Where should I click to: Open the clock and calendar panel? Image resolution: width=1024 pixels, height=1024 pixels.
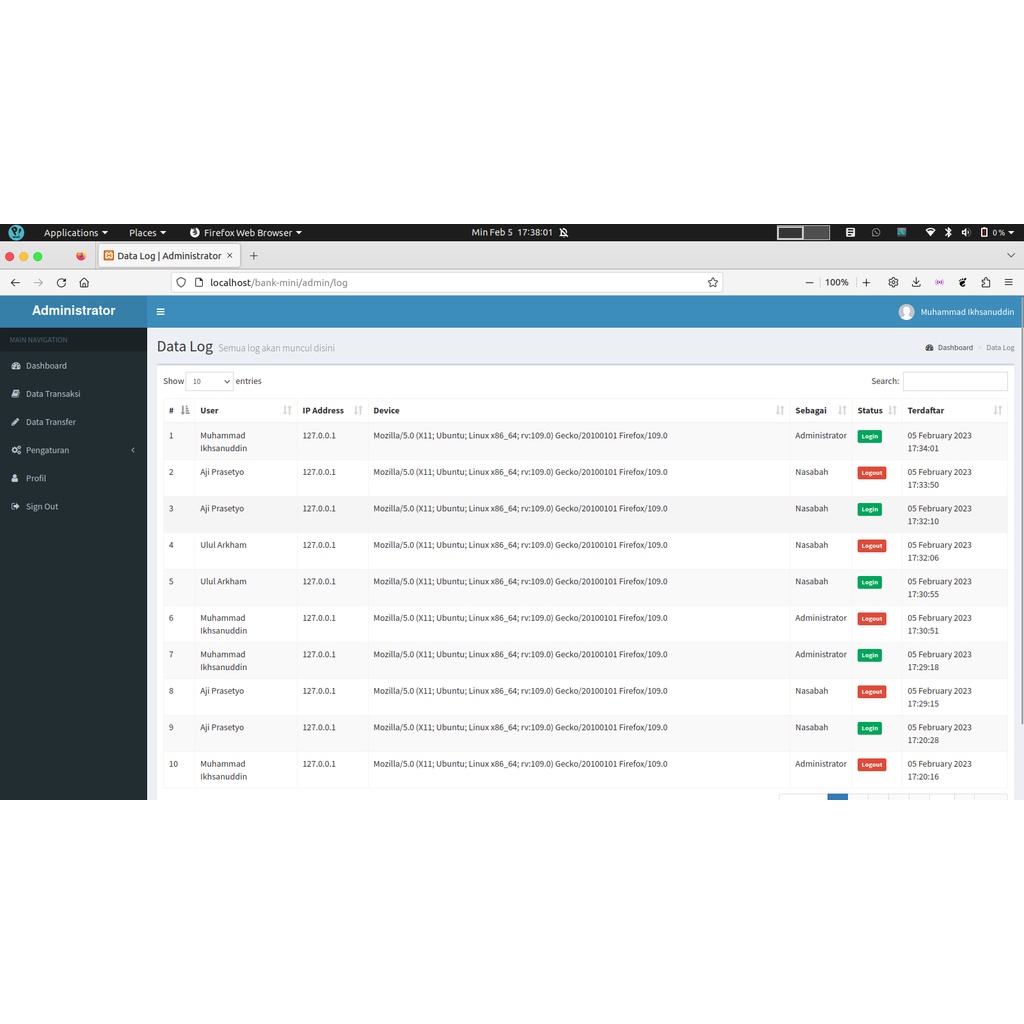pyautogui.click(x=512, y=232)
